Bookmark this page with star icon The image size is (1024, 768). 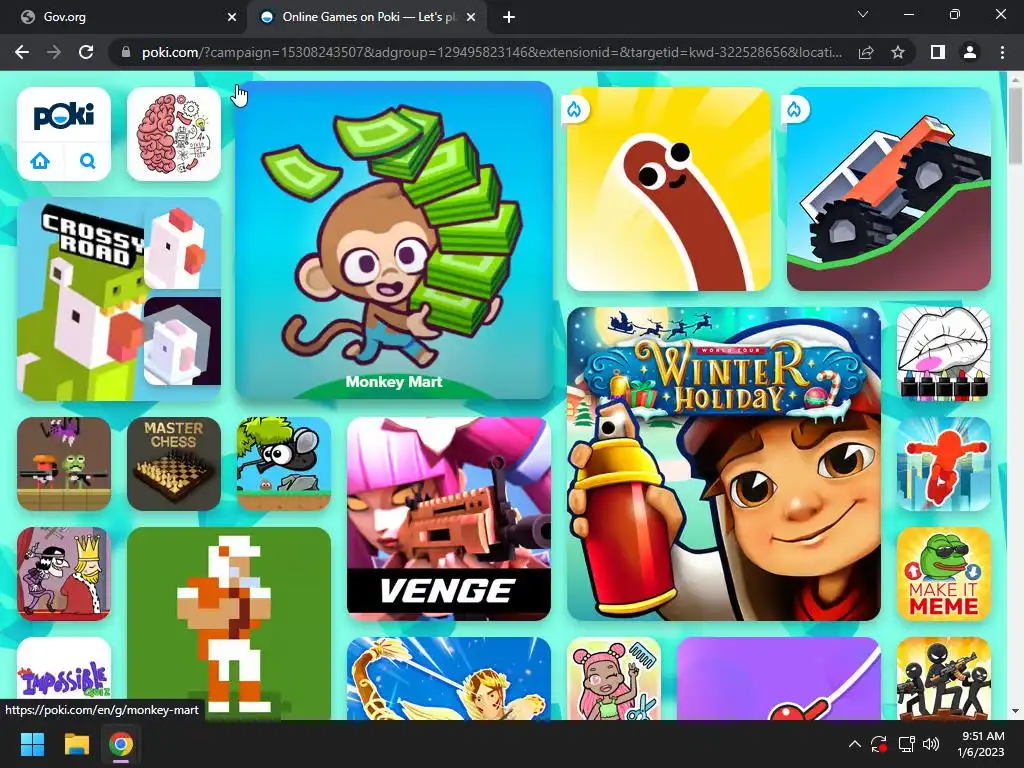point(898,52)
